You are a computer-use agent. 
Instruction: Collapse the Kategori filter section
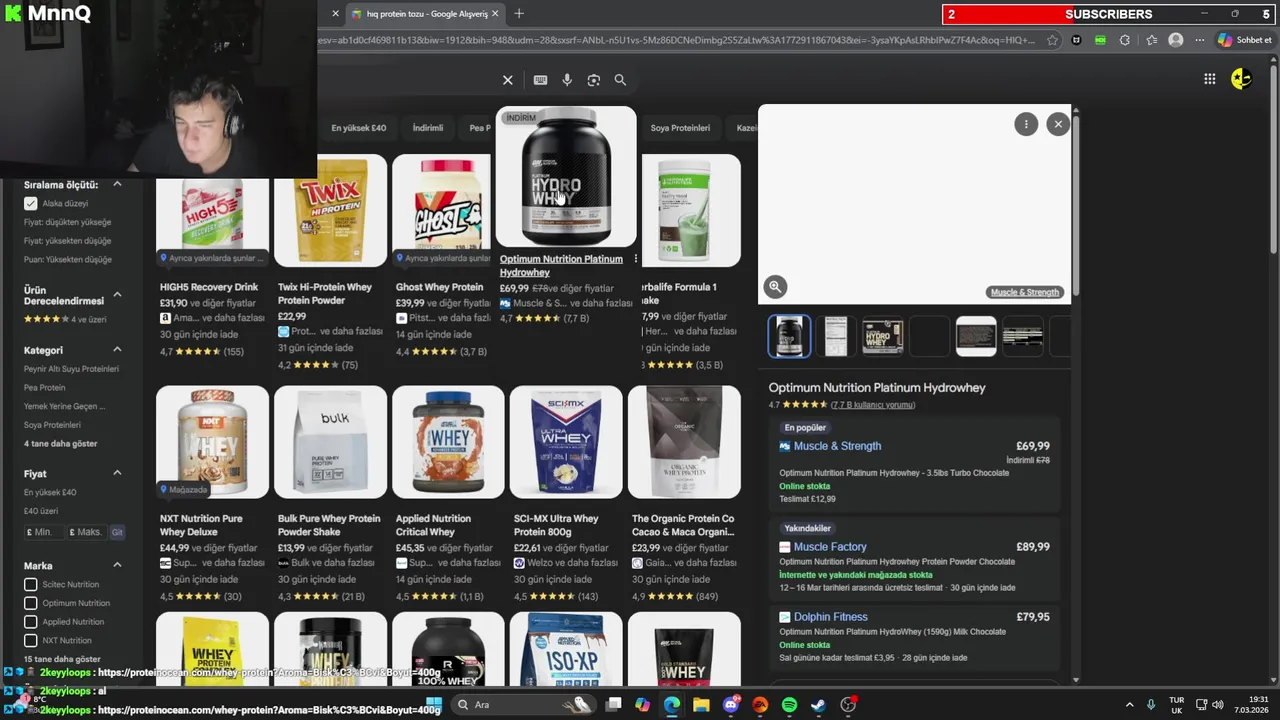point(117,349)
